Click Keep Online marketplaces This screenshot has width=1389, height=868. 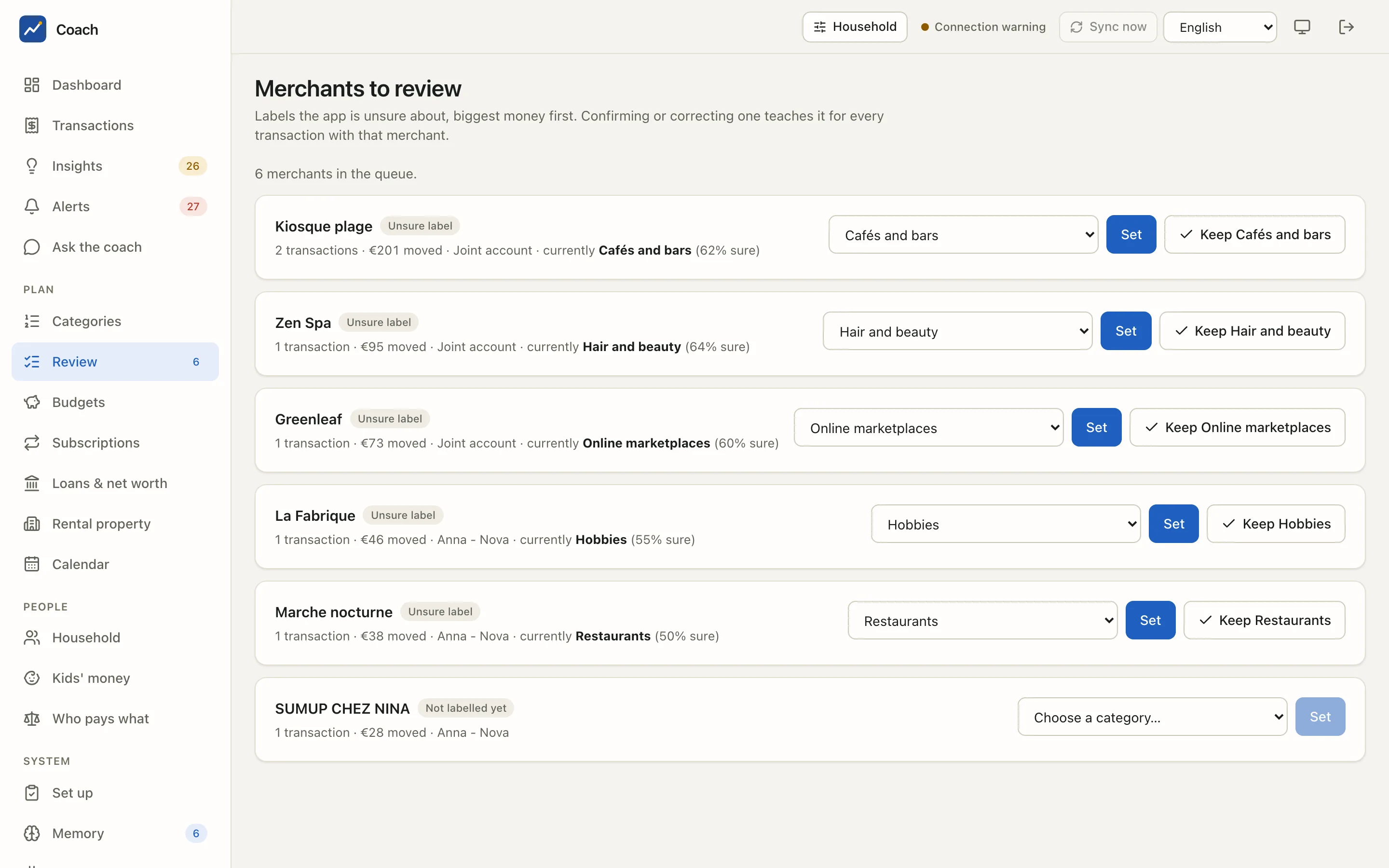1237,427
